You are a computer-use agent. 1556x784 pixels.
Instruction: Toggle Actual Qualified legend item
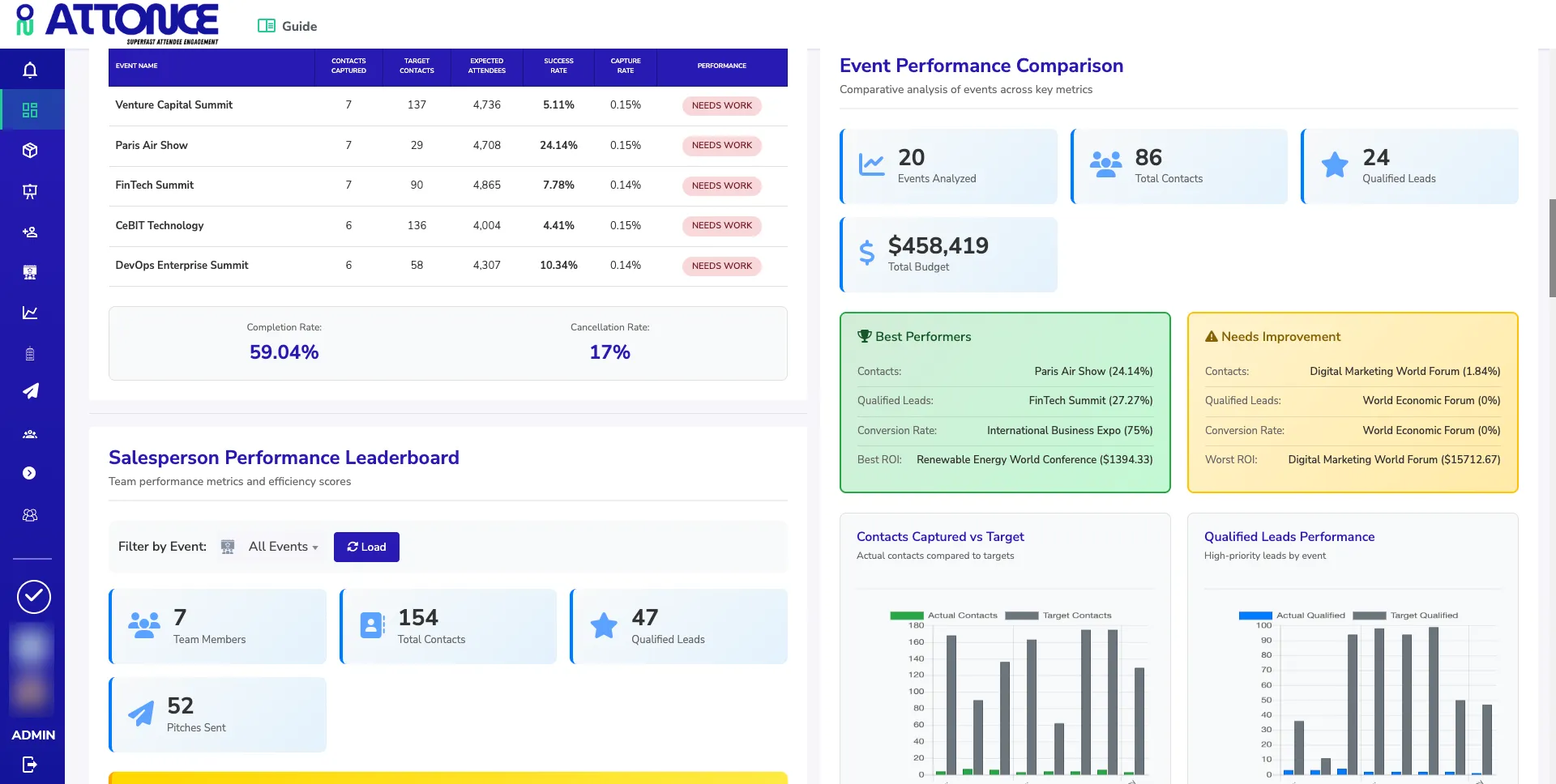(1293, 616)
